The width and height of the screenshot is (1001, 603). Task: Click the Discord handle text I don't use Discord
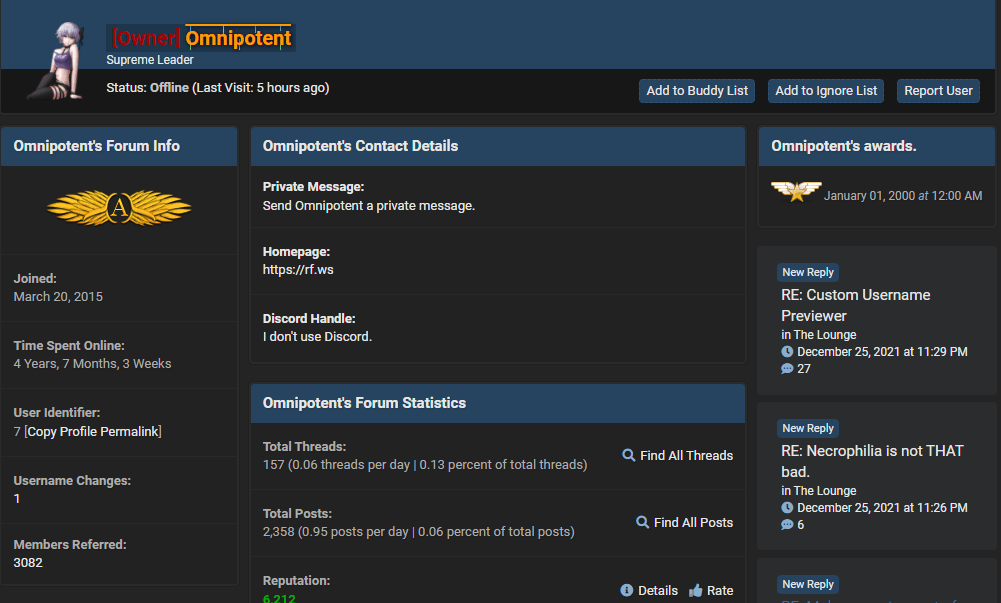[x=317, y=336]
